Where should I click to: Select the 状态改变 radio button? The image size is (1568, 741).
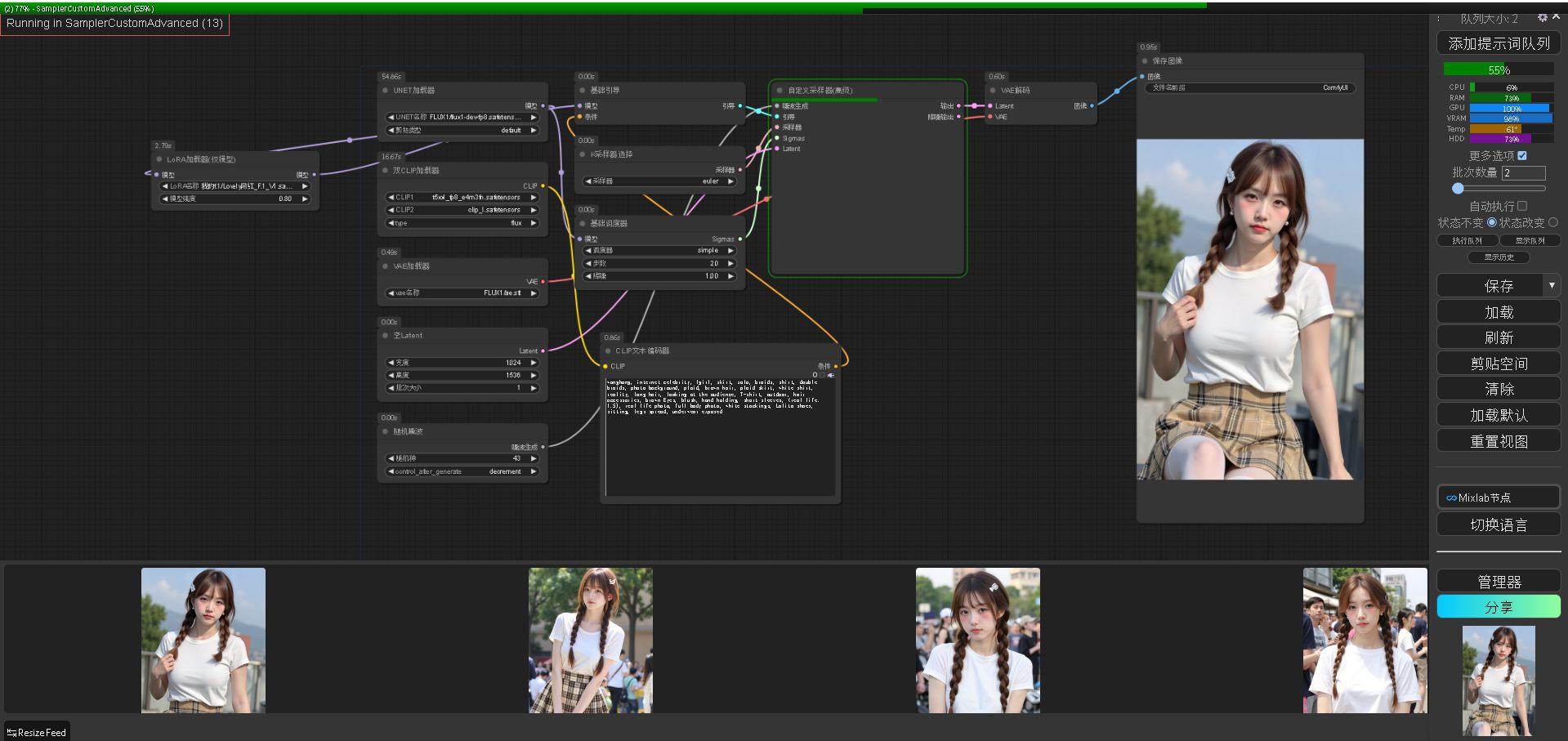pyautogui.click(x=1552, y=222)
